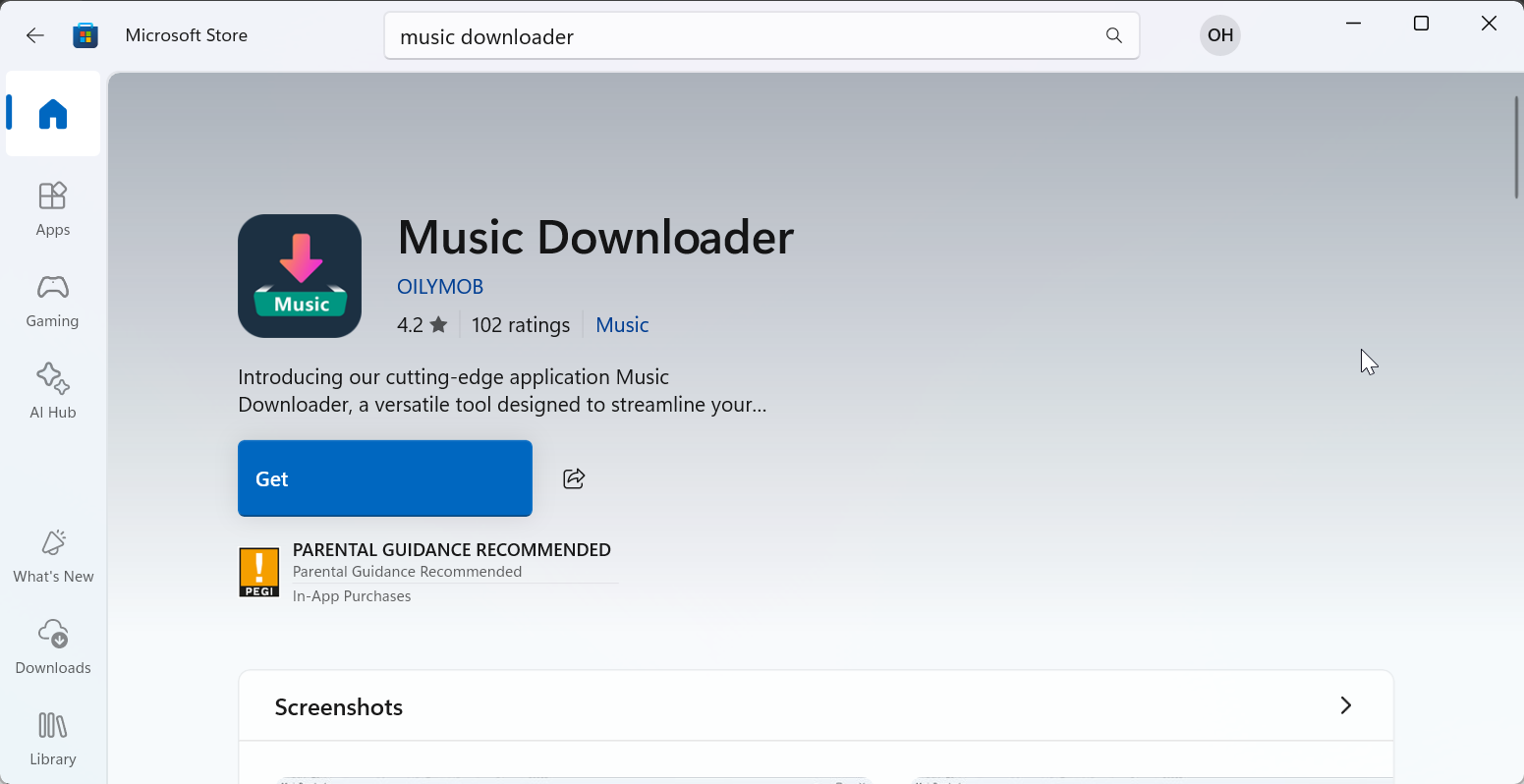Open the OH user profile menu
The width and height of the screenshot is (1524, 784).
(x=1220, y=35)
